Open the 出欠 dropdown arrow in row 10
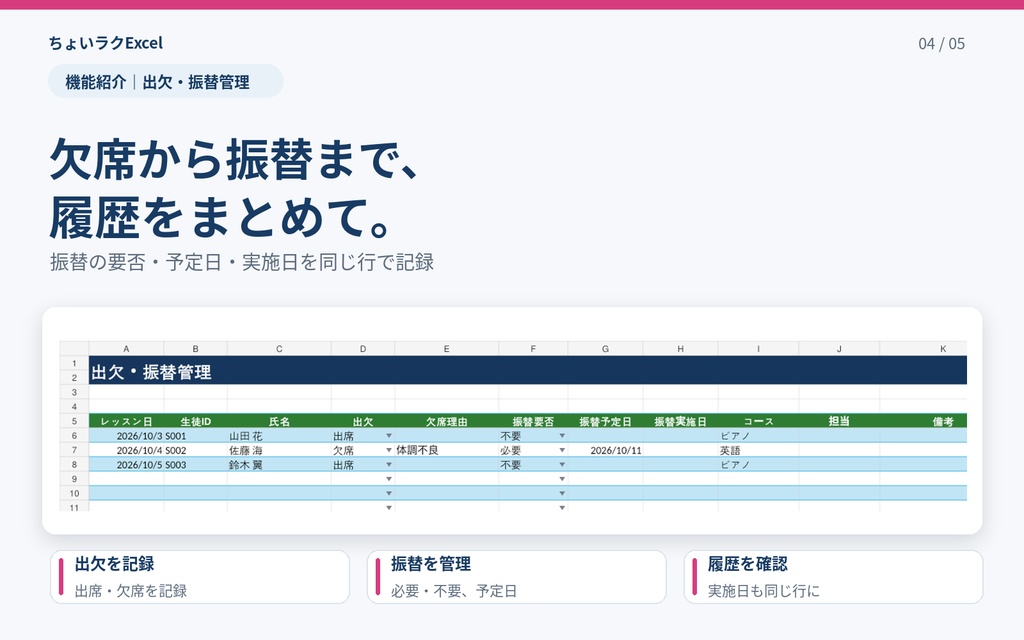 [389, 493]
